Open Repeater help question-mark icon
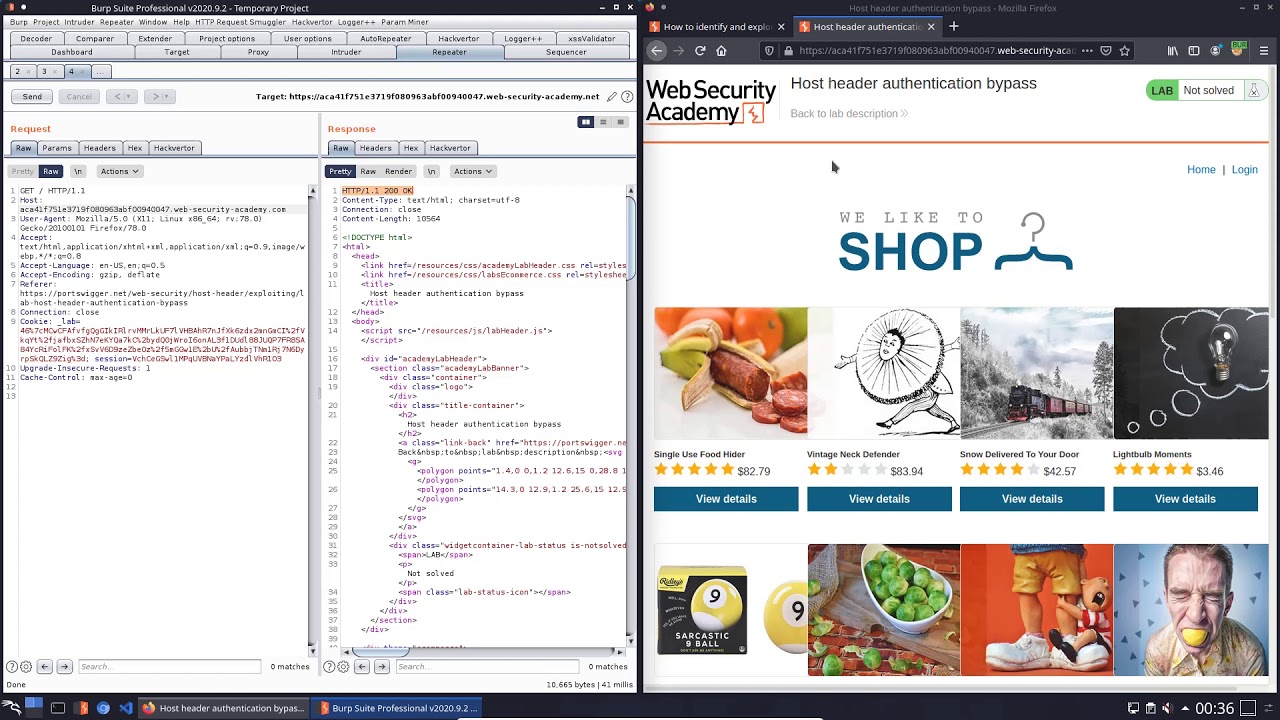Image resolution: width=1280 pixels, height=720 pixels. (627, 97)
